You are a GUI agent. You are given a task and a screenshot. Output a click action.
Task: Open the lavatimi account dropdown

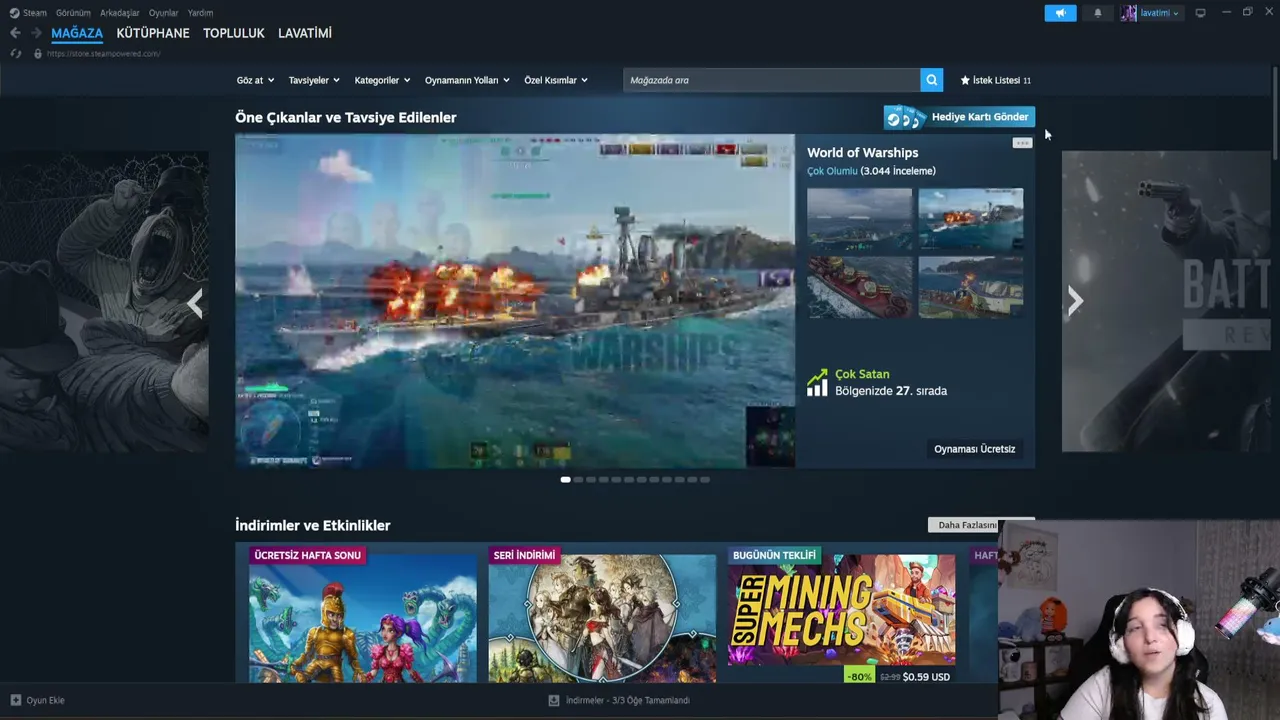point(1160,13)
